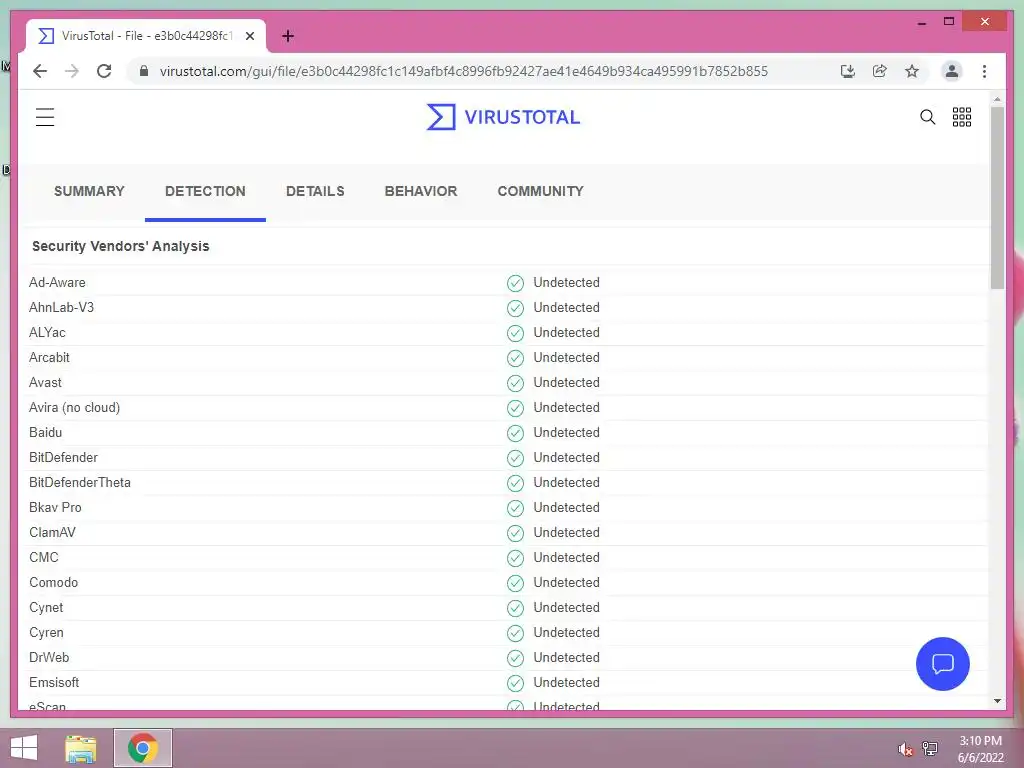The width and height of the screenshot is (1024, 768).
Task: Click the scrollbar up arrow
Action: click(997, 99)
